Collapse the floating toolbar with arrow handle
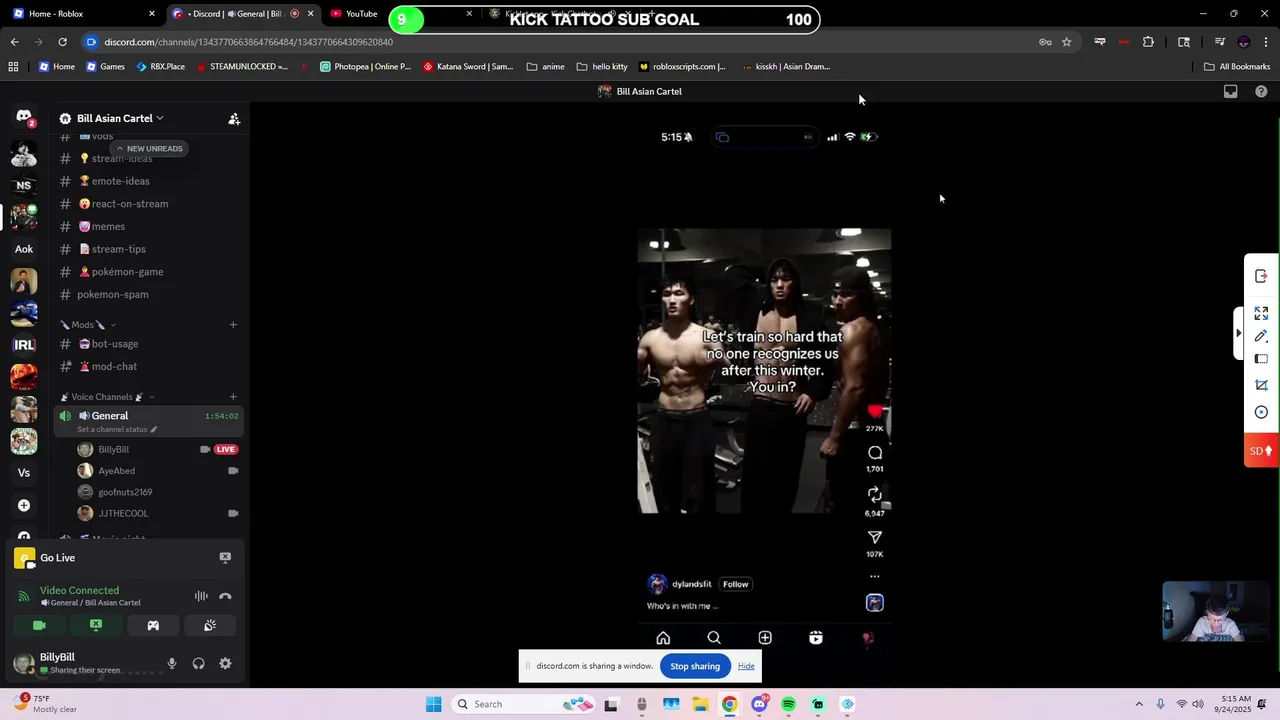Screen dimensions: 1280x720 pyautogui.click(x=1239, y=333)
